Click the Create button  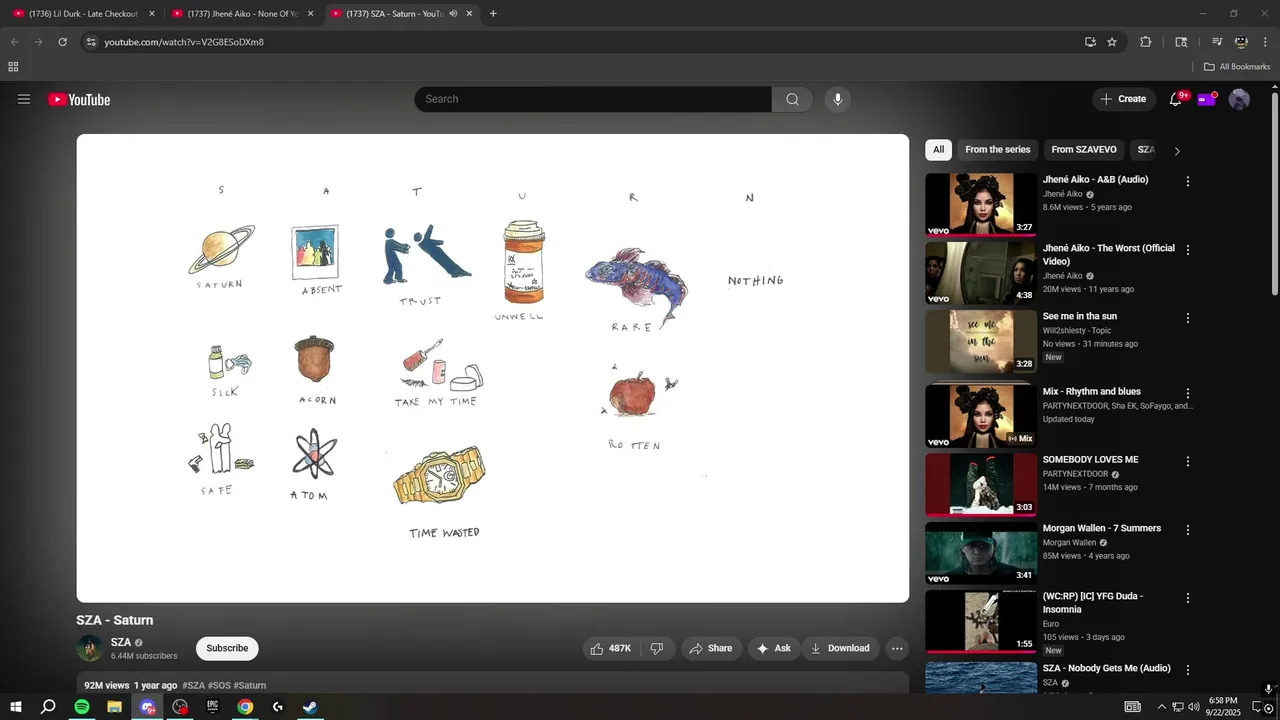[1123, 99]
